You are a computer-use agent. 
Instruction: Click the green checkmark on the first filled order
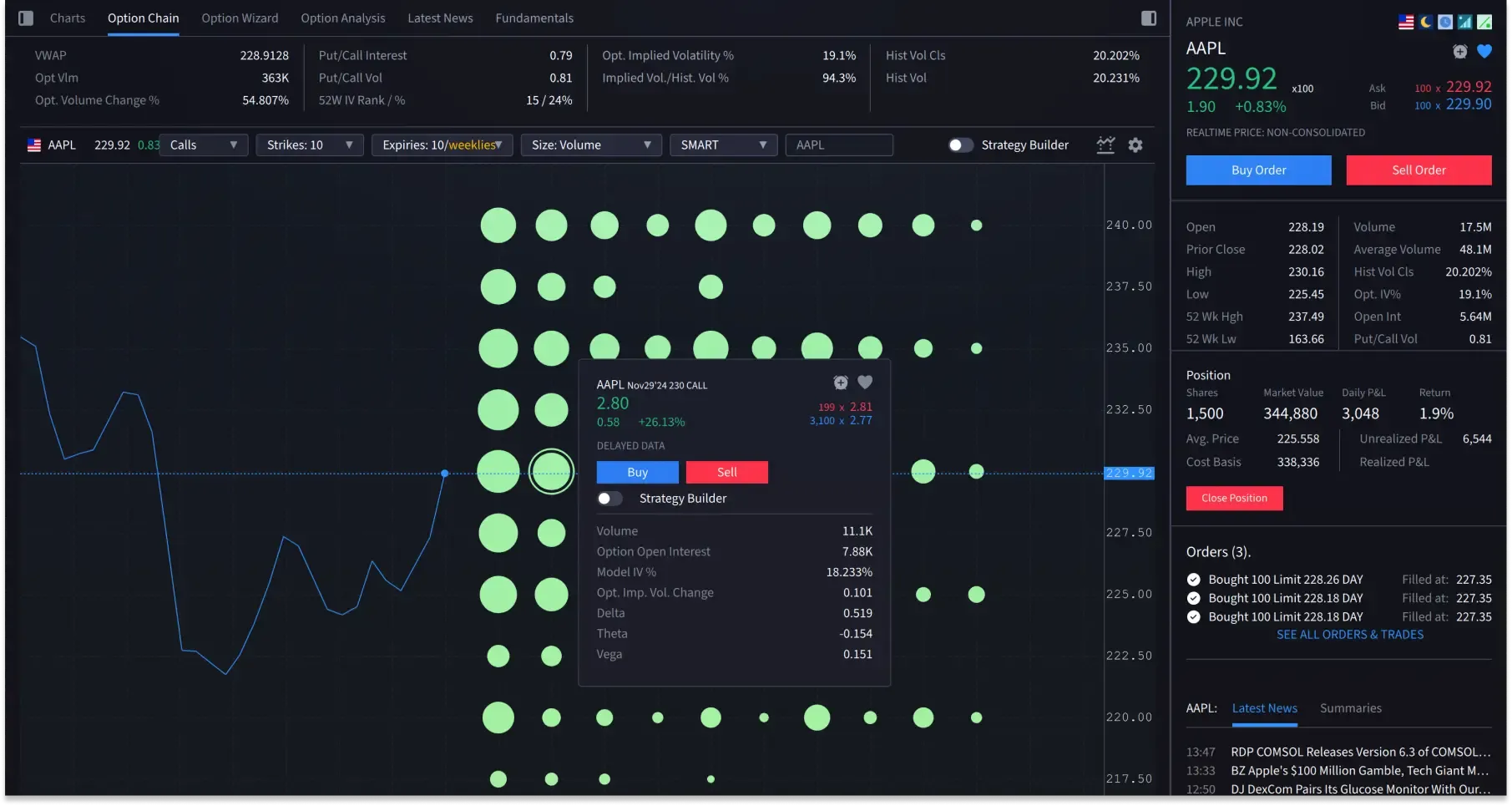(1193, 579)
